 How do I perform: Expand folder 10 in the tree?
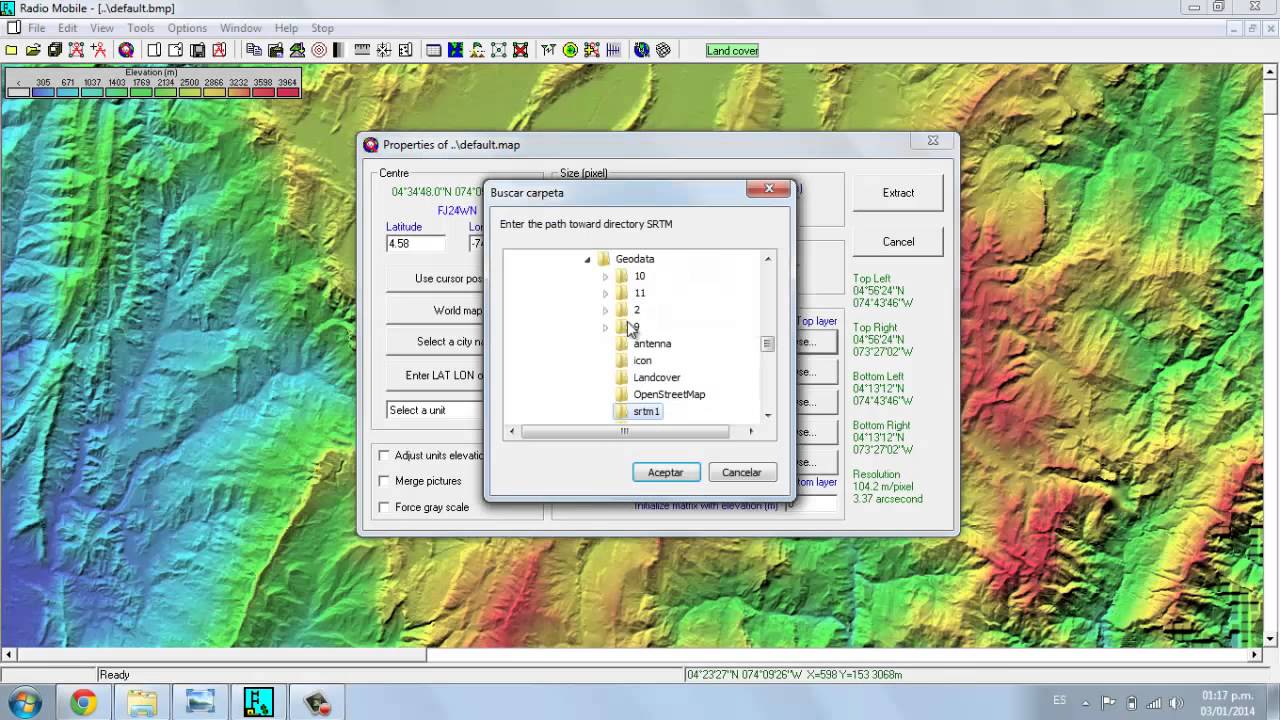605,276
